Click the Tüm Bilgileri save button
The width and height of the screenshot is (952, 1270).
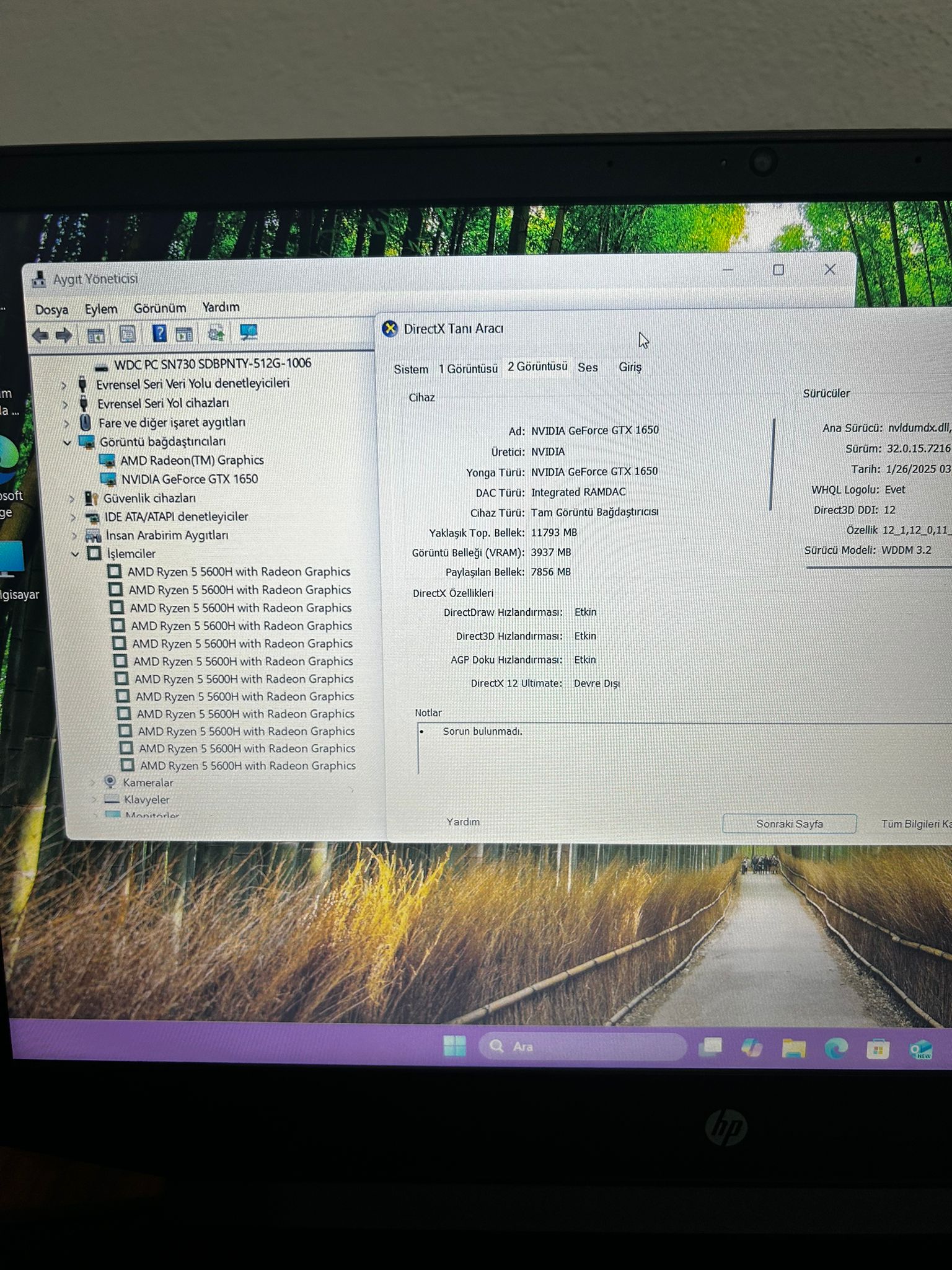(x=916, y=824)
